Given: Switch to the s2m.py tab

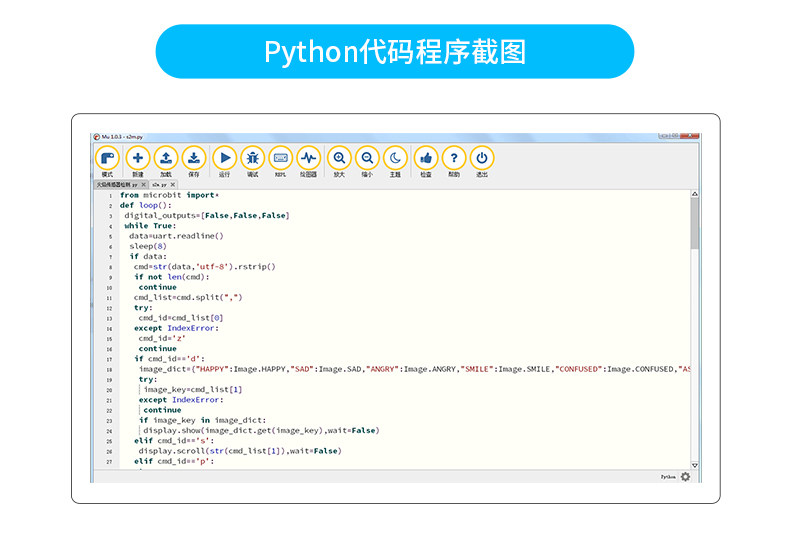Looking at the screenshot, I should (160, 185).
